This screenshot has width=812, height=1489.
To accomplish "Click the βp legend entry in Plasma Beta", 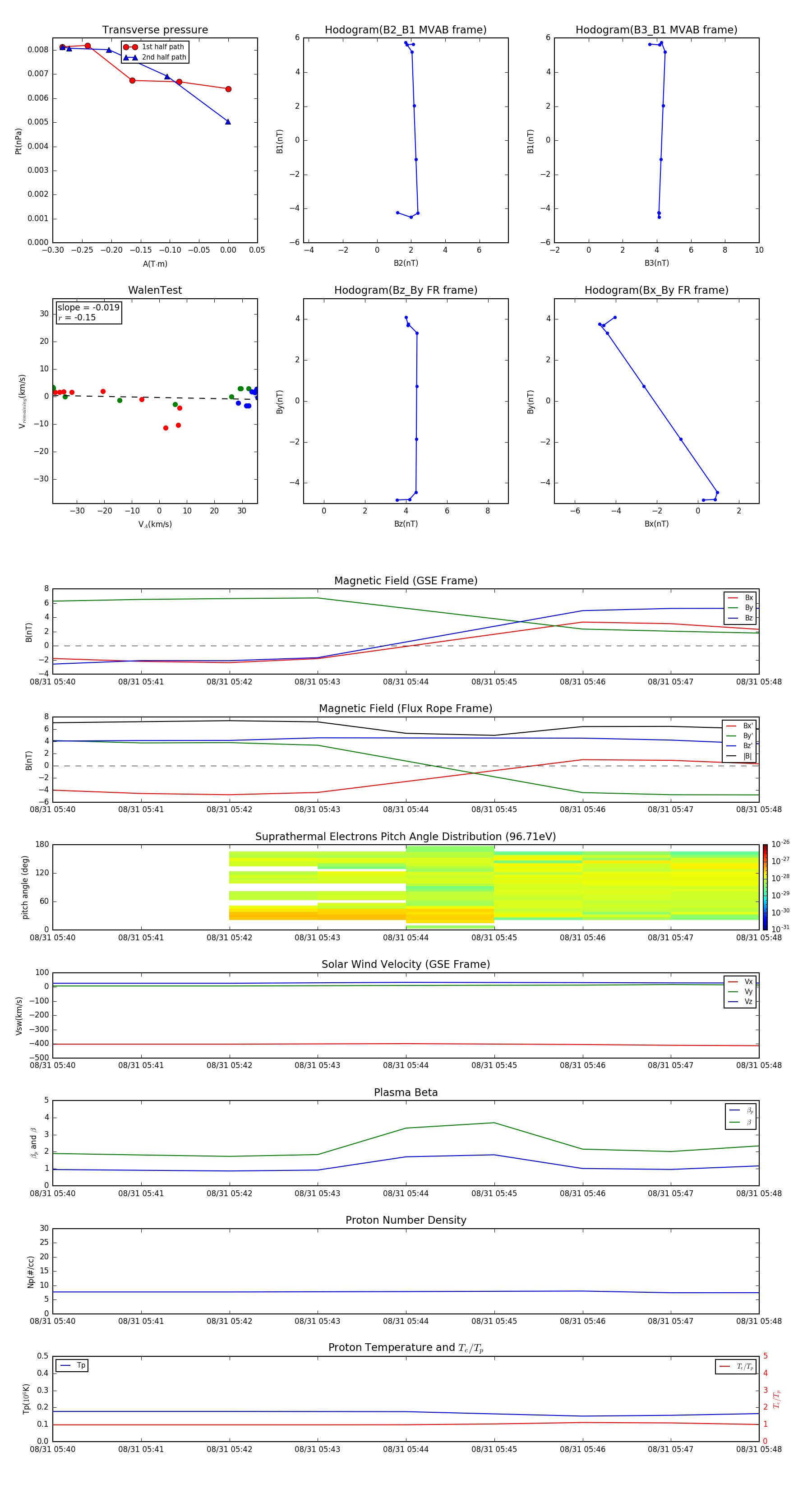I will pos(741,1110).
